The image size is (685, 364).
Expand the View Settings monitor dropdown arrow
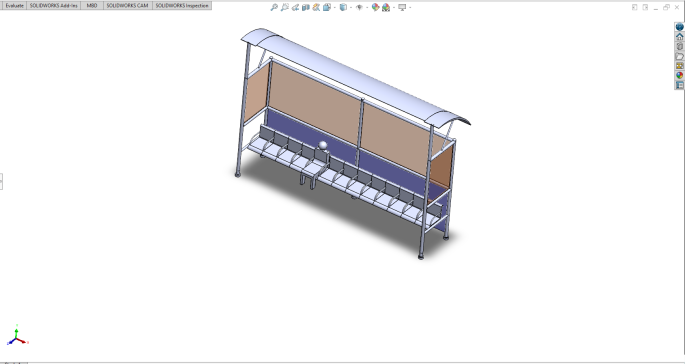pyautogui.click(x=410, y=7)
